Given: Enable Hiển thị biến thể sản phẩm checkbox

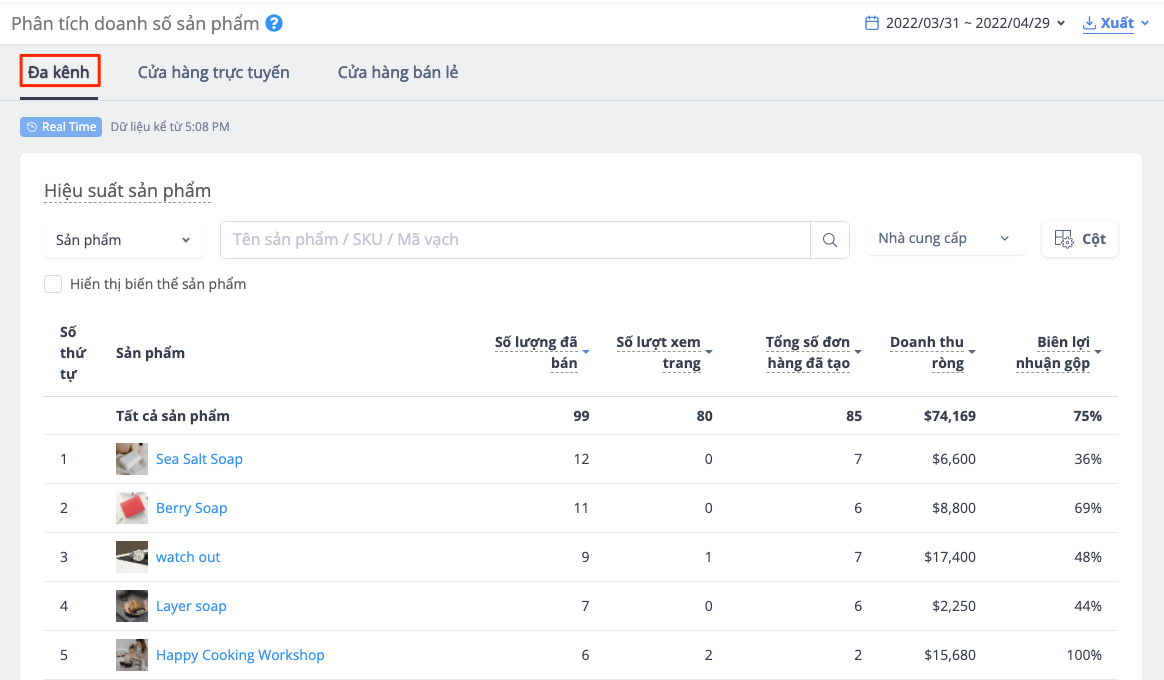Looking at the screenshot, I should [52, 284].
